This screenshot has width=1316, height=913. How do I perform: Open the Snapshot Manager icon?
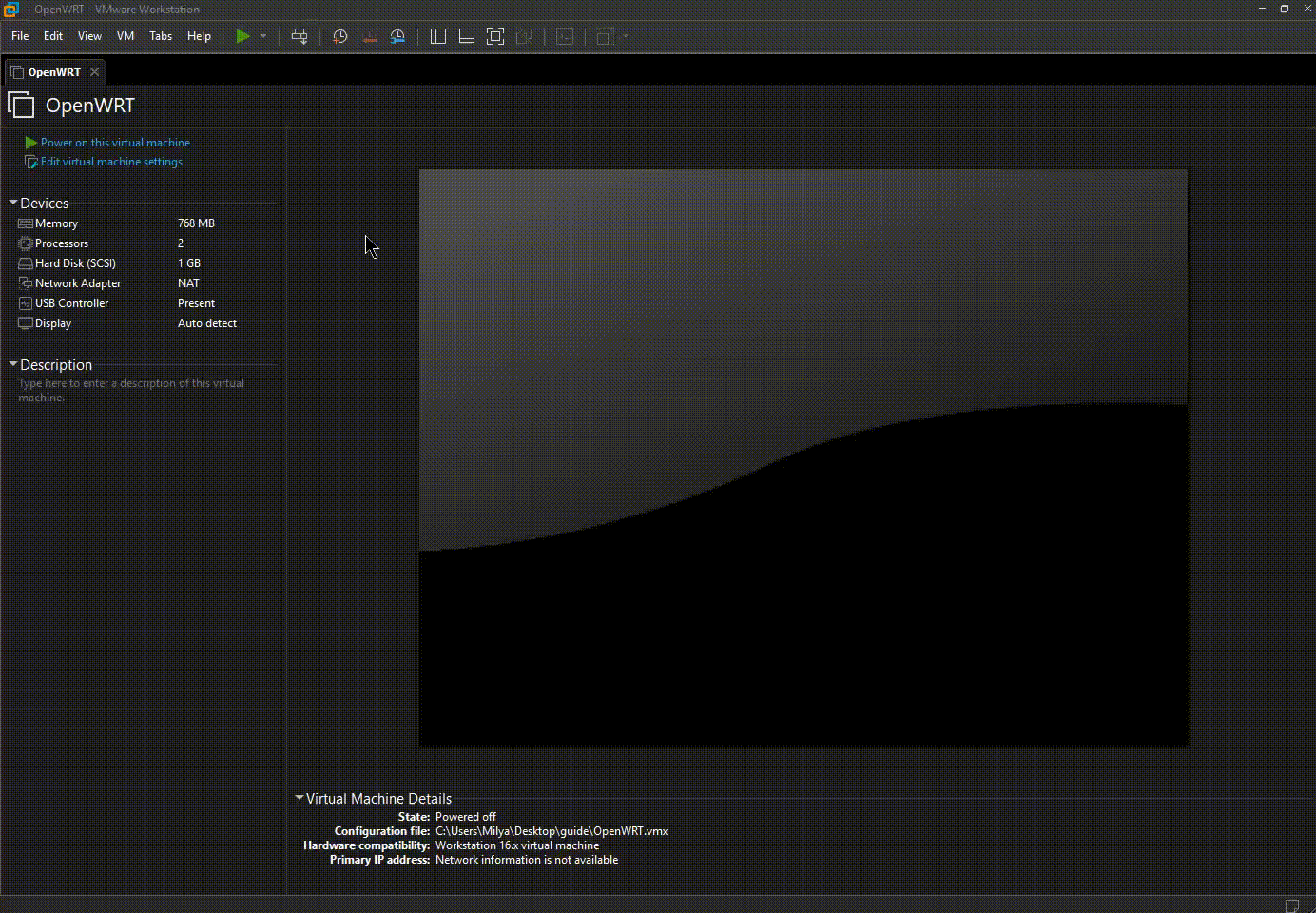click(397, 36)
